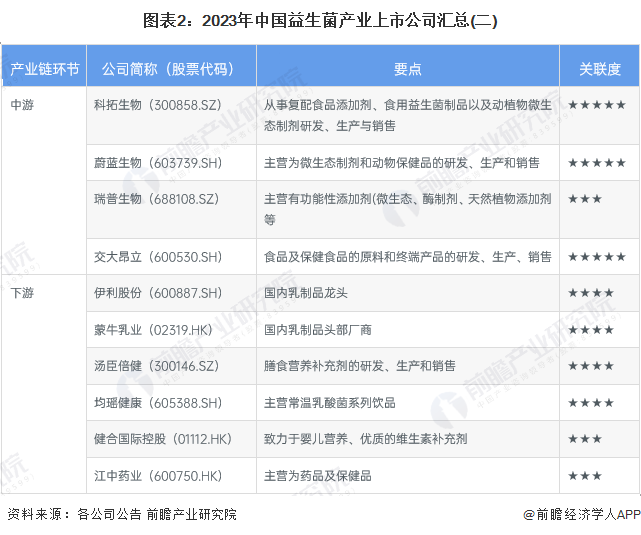Select the 主营常温乳酸菌系列饮品 description
Image resolution: width=641 pixels, height=535 pixels.
coord(330,403)
